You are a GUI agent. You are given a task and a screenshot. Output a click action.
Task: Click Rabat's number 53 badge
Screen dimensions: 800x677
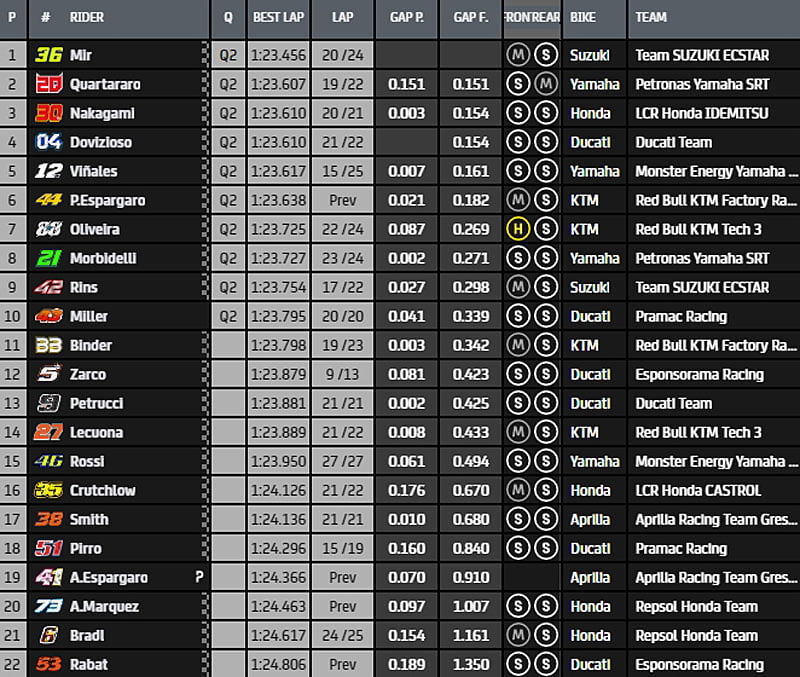(x=48, y=664)
